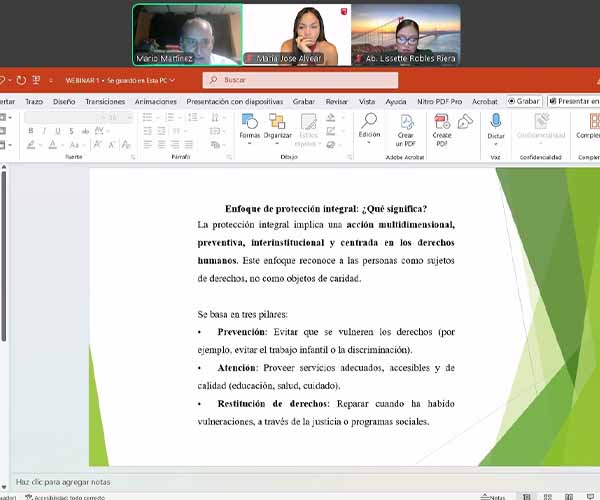The height and width of the screenshot is (500, 600).
Task: Open Presentación con diapositivas tab
Action: click(x=235, y=101)
